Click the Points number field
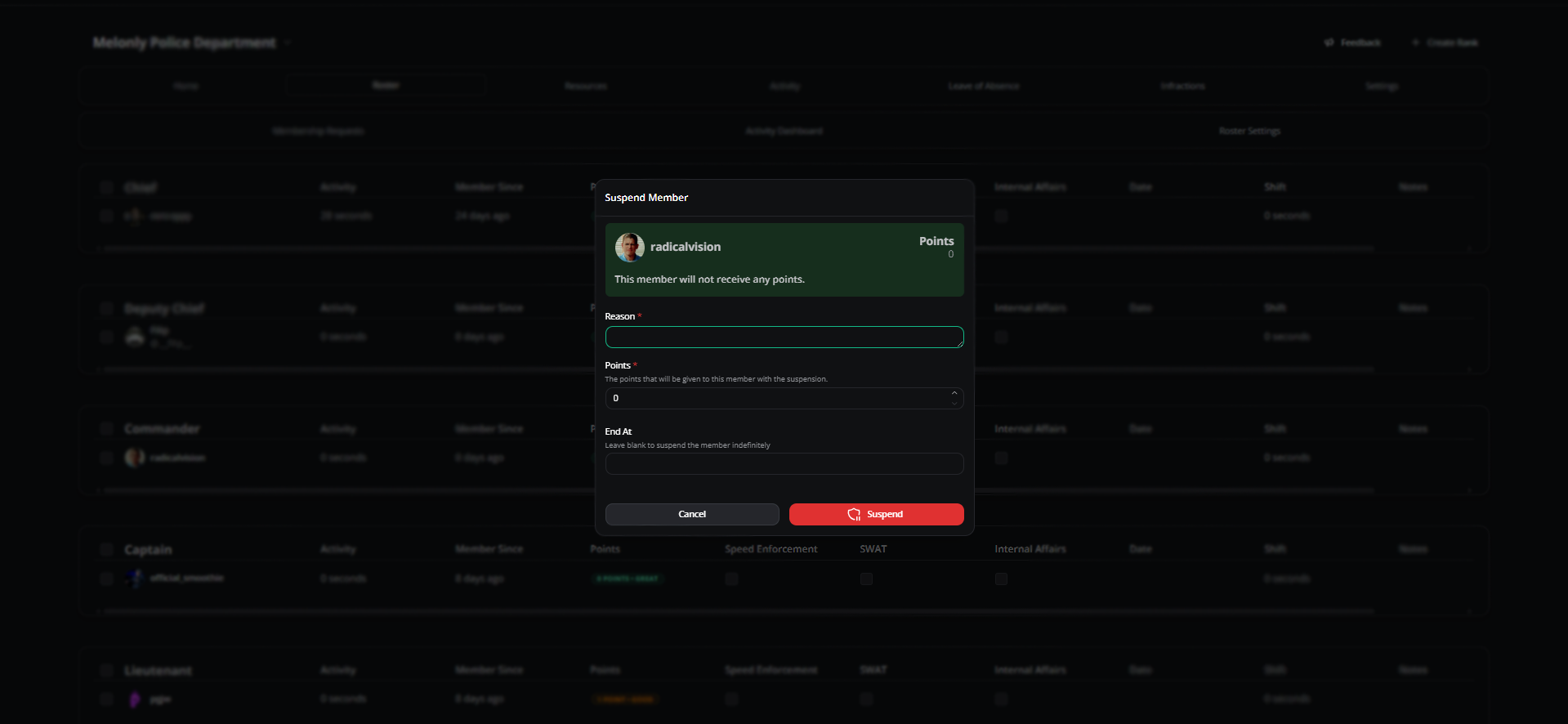The height and width of the screenshot is (724, 1568). coord(784,398)
